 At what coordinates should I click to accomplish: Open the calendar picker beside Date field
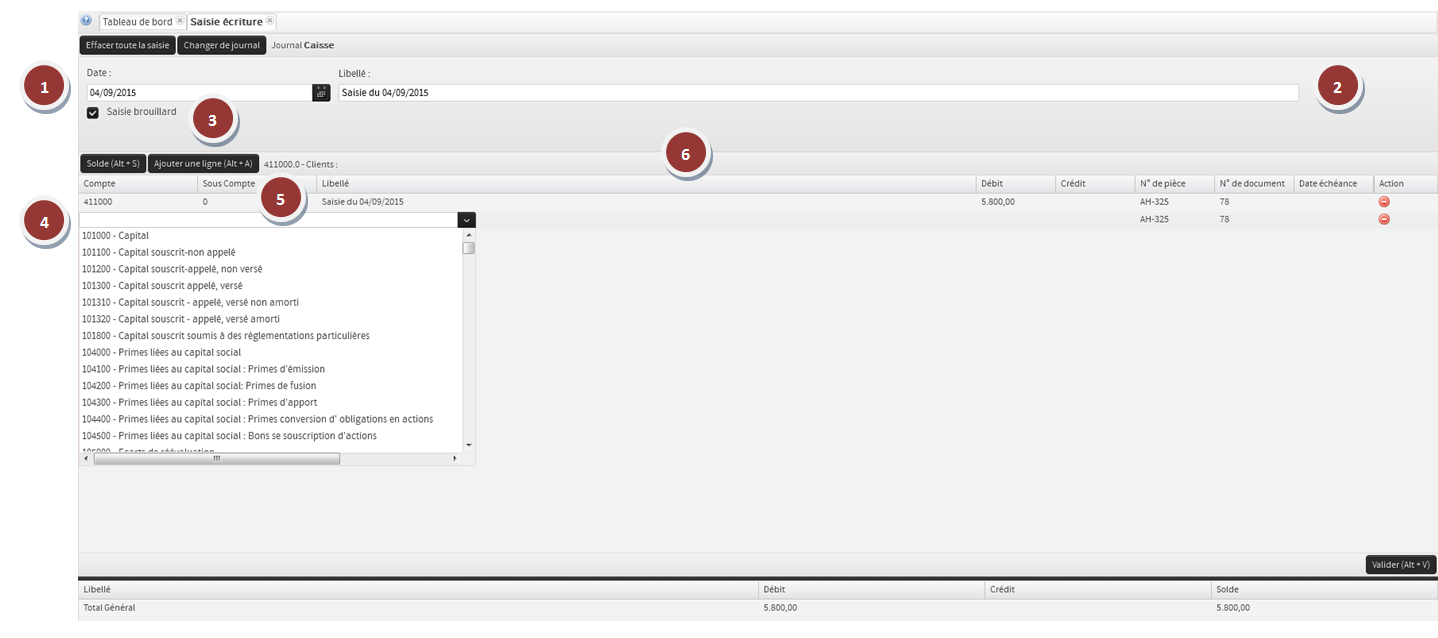pyautogui.click(x=321, y=93)
